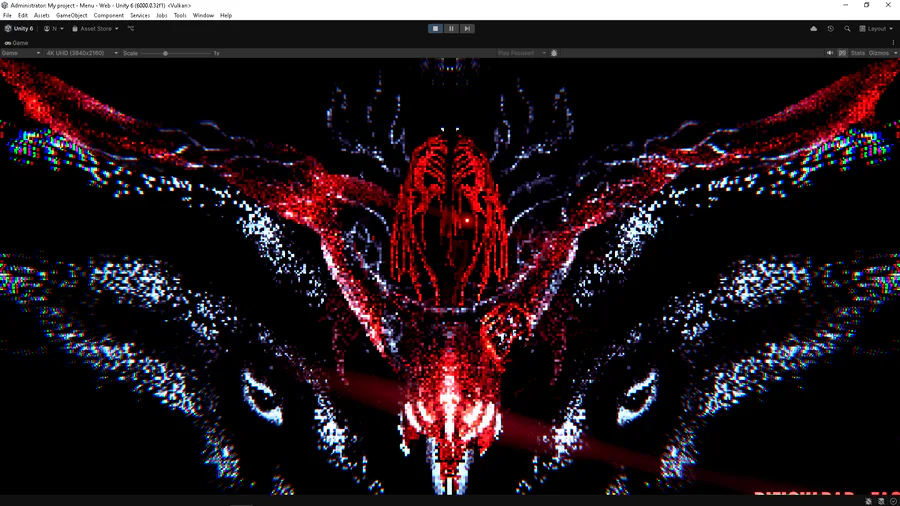The height and width of the screenshot is (506, 900).
Task: Stop play mode with the Play button
Action: (x=435, y=29)
